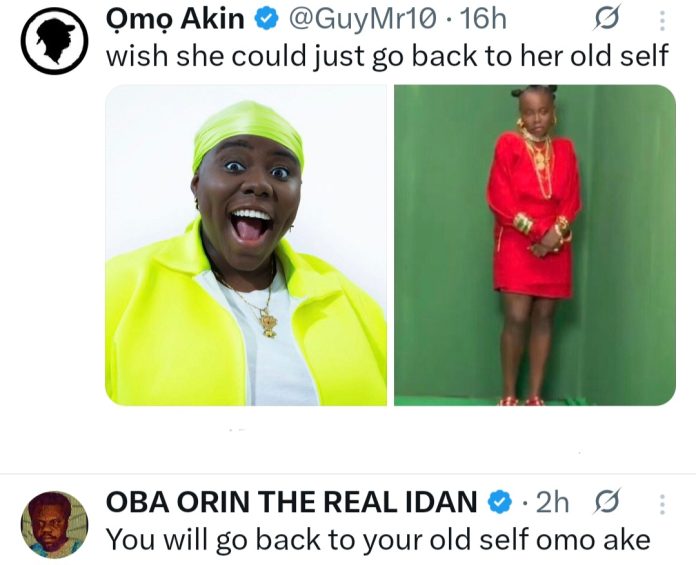Click the reply text "You will go back"
This screenshot has width=696, height=565.
(378, 540)
